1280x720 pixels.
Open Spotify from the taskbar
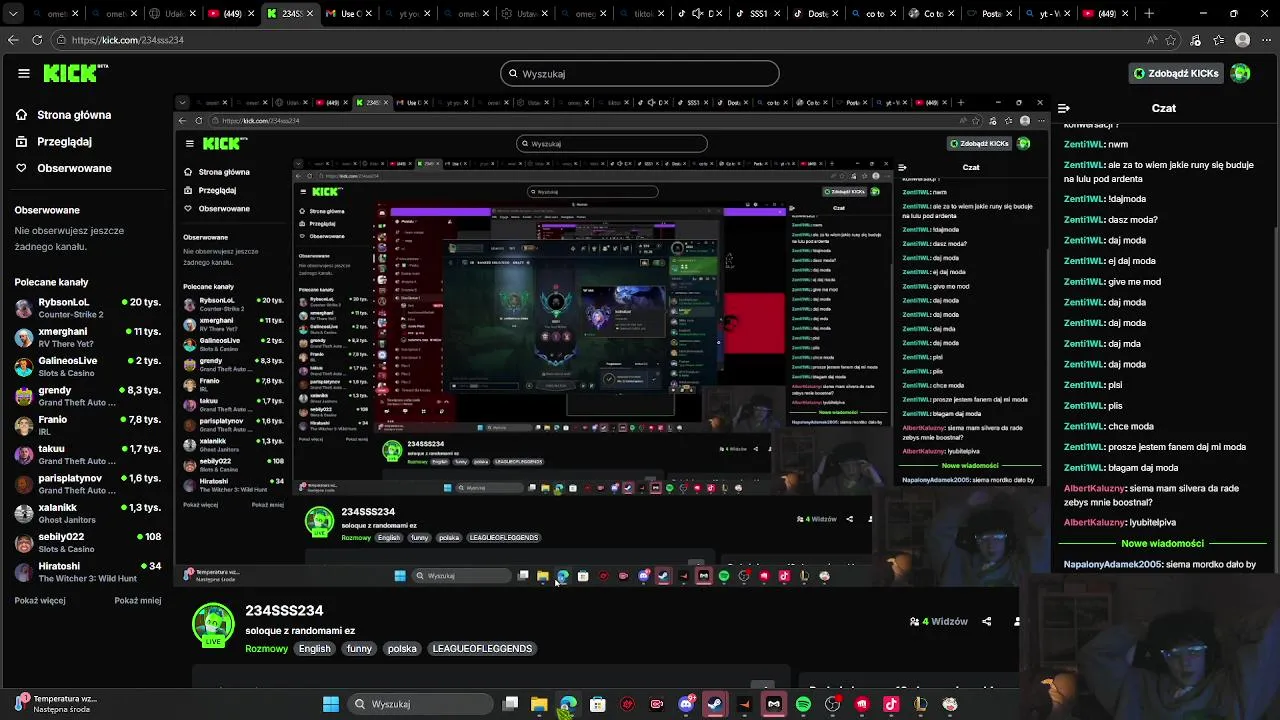803,704
